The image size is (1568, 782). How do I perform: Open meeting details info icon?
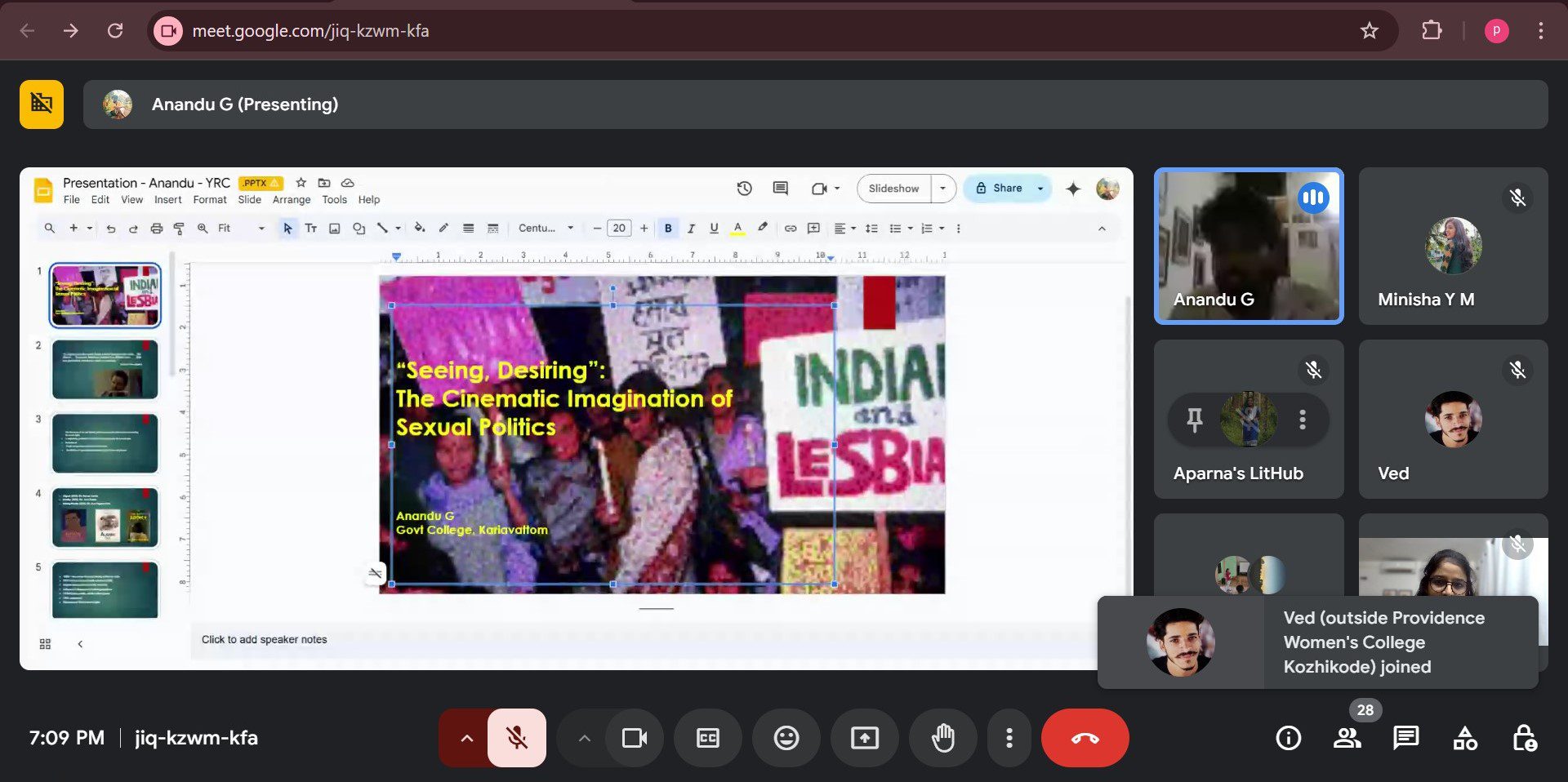tap(1288, 738)
